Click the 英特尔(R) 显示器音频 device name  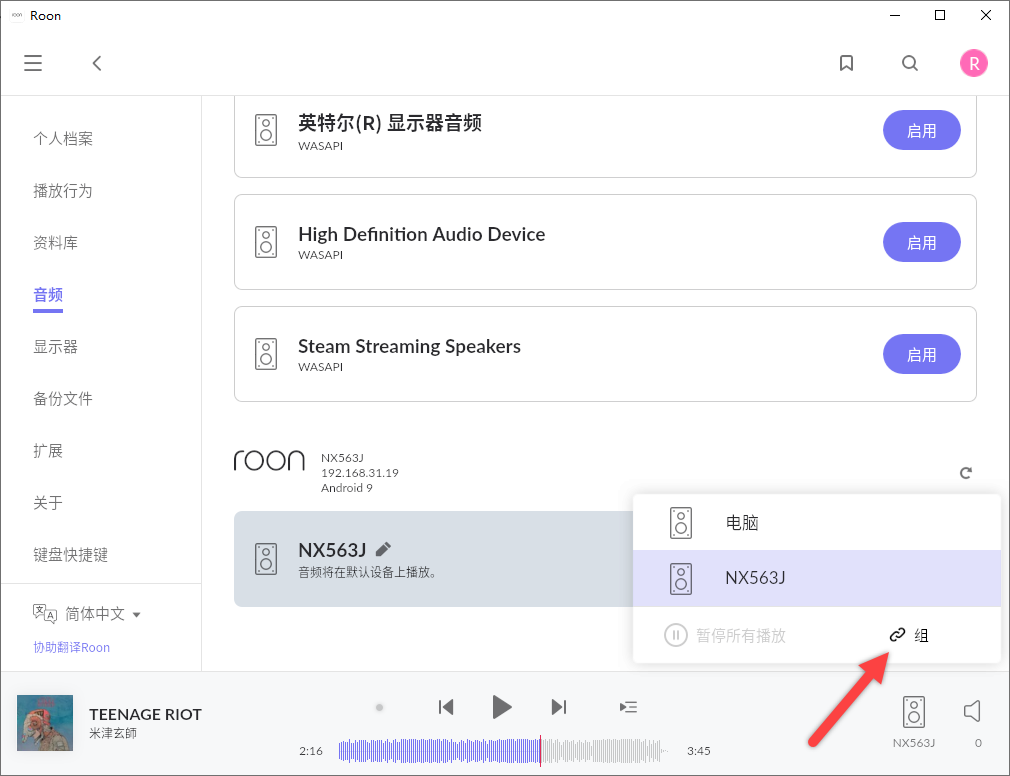click(390, 123)
